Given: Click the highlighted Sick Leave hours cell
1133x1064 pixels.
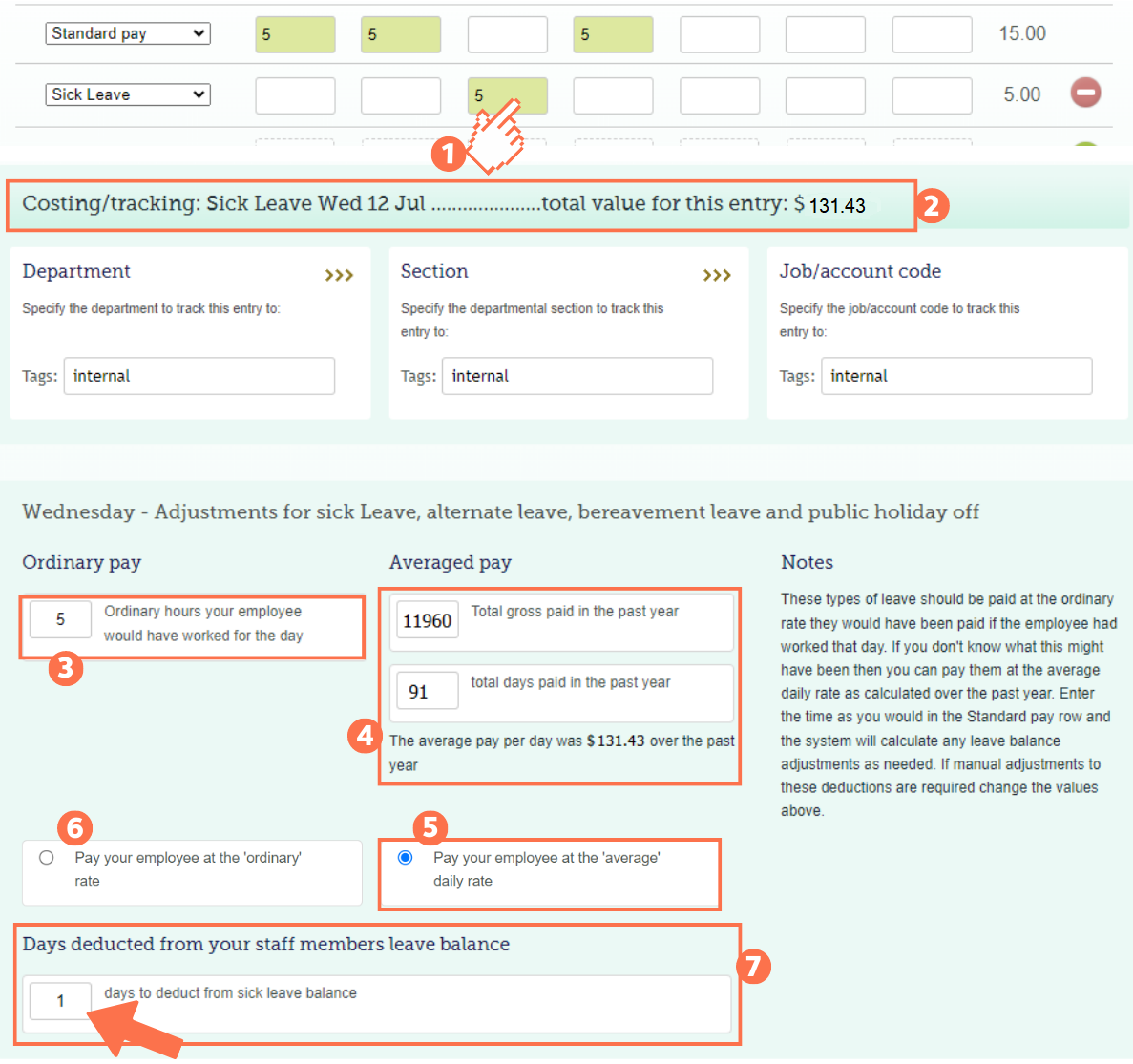Looking at the screenshot, I should pos(507,95).
